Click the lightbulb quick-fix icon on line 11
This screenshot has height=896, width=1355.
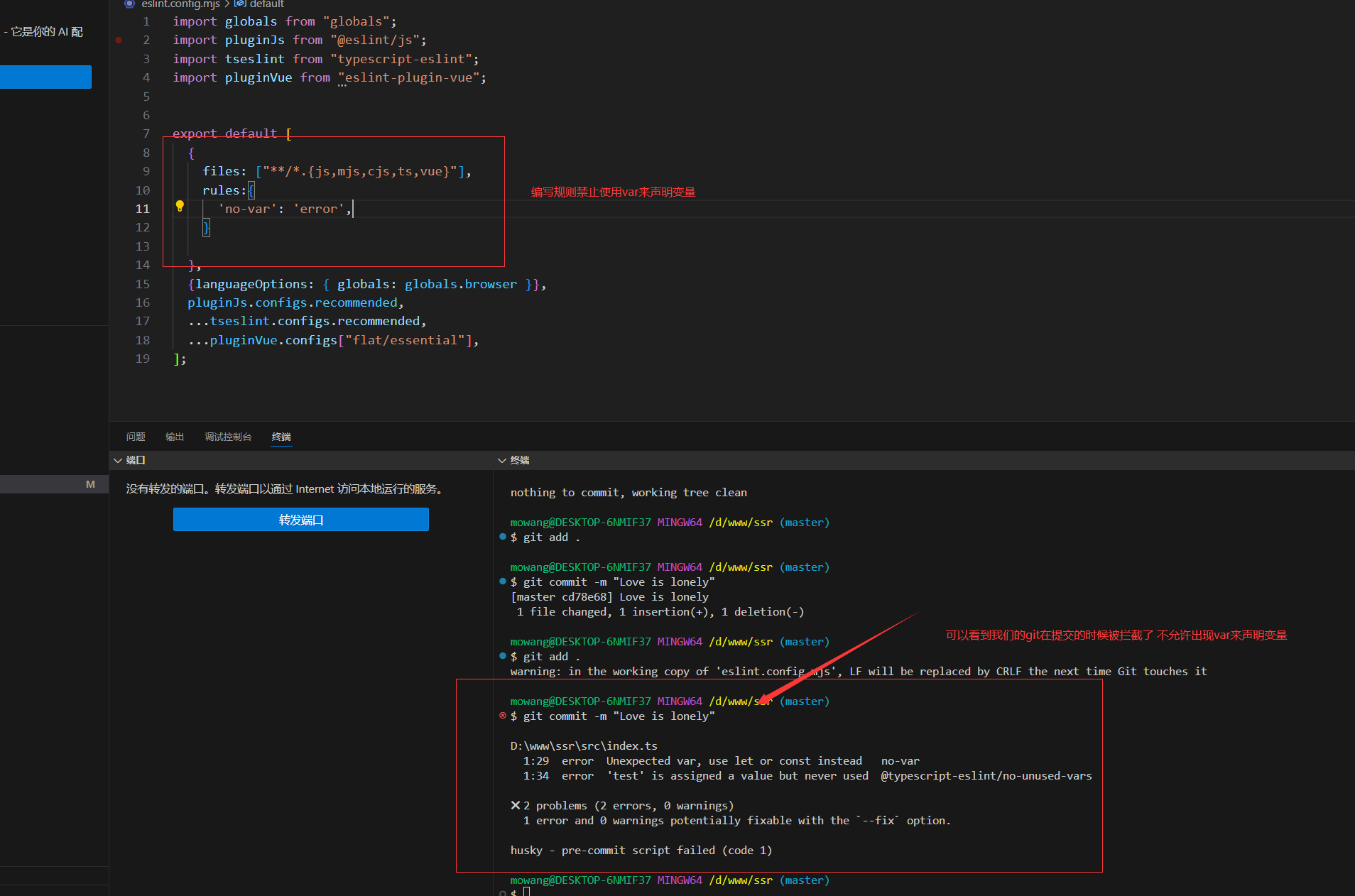click(x=180, y=206)
